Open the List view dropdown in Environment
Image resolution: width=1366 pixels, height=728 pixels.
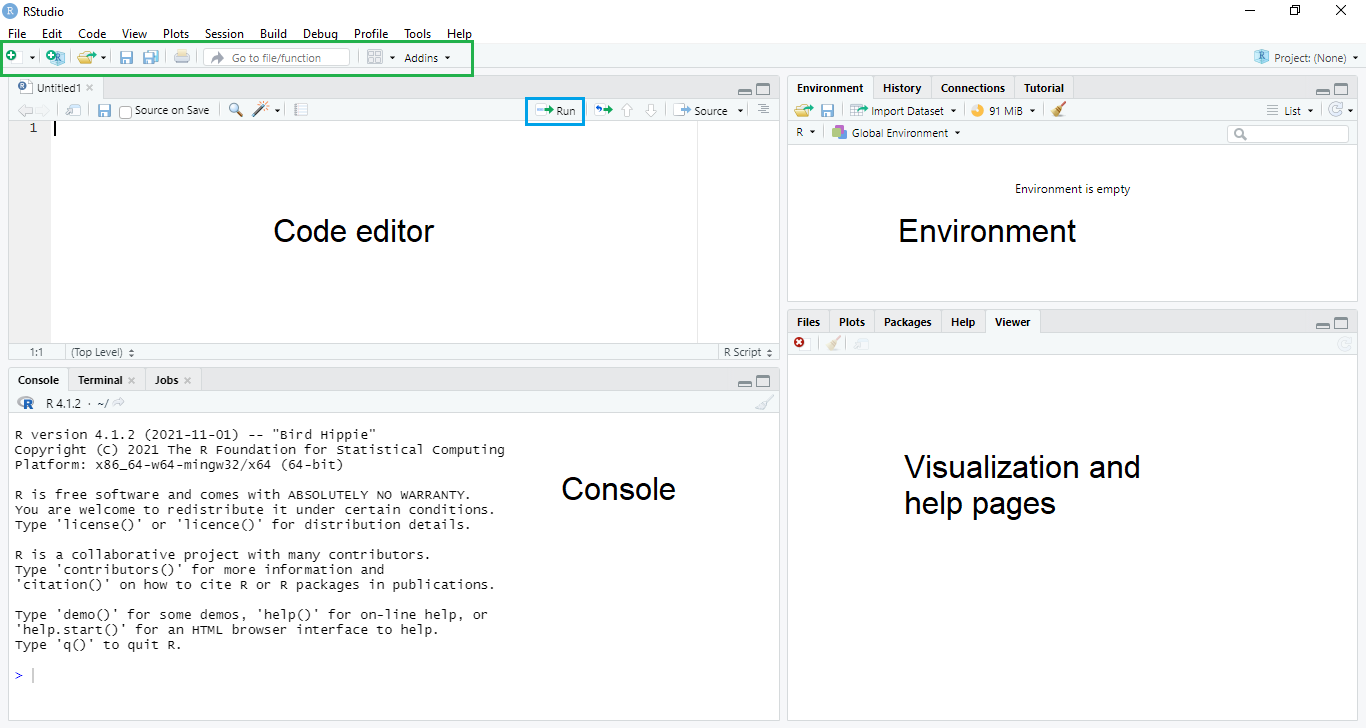[x=1290, y=111]
